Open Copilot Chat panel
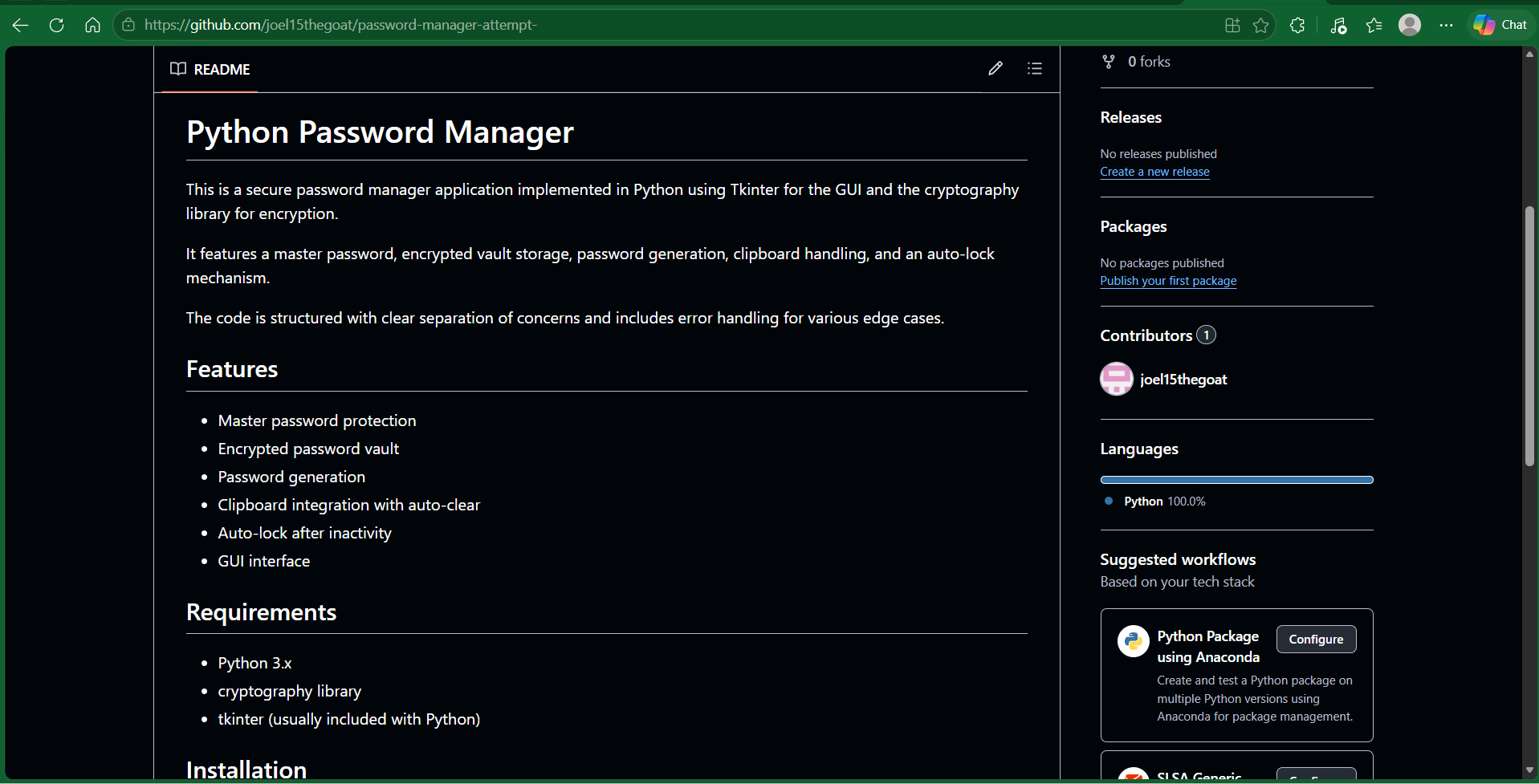This screenshot has height=784, width=1539. click(1500, 25)
